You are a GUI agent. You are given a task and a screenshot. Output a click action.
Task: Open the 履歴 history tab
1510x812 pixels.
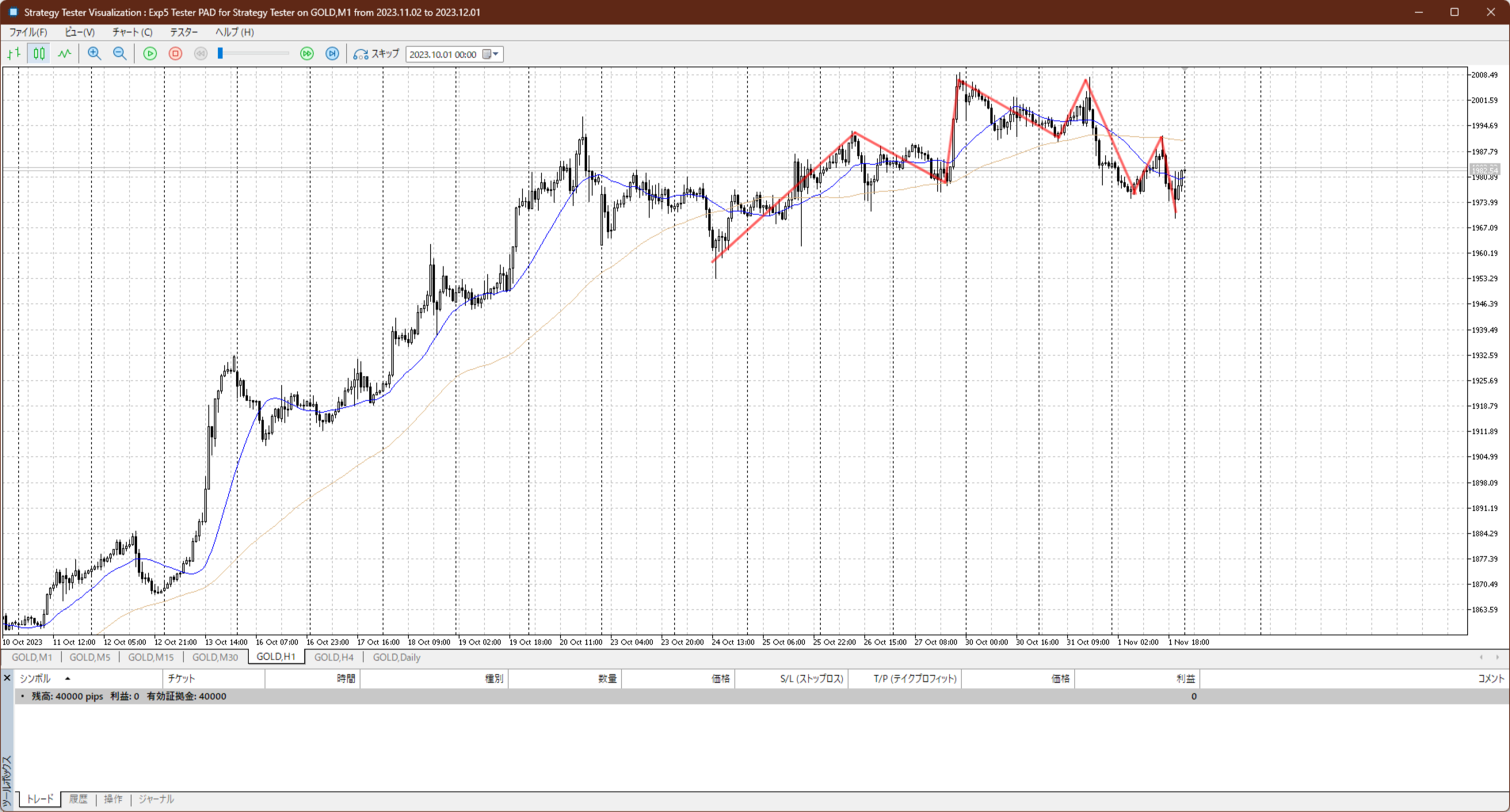click(78, 799)
